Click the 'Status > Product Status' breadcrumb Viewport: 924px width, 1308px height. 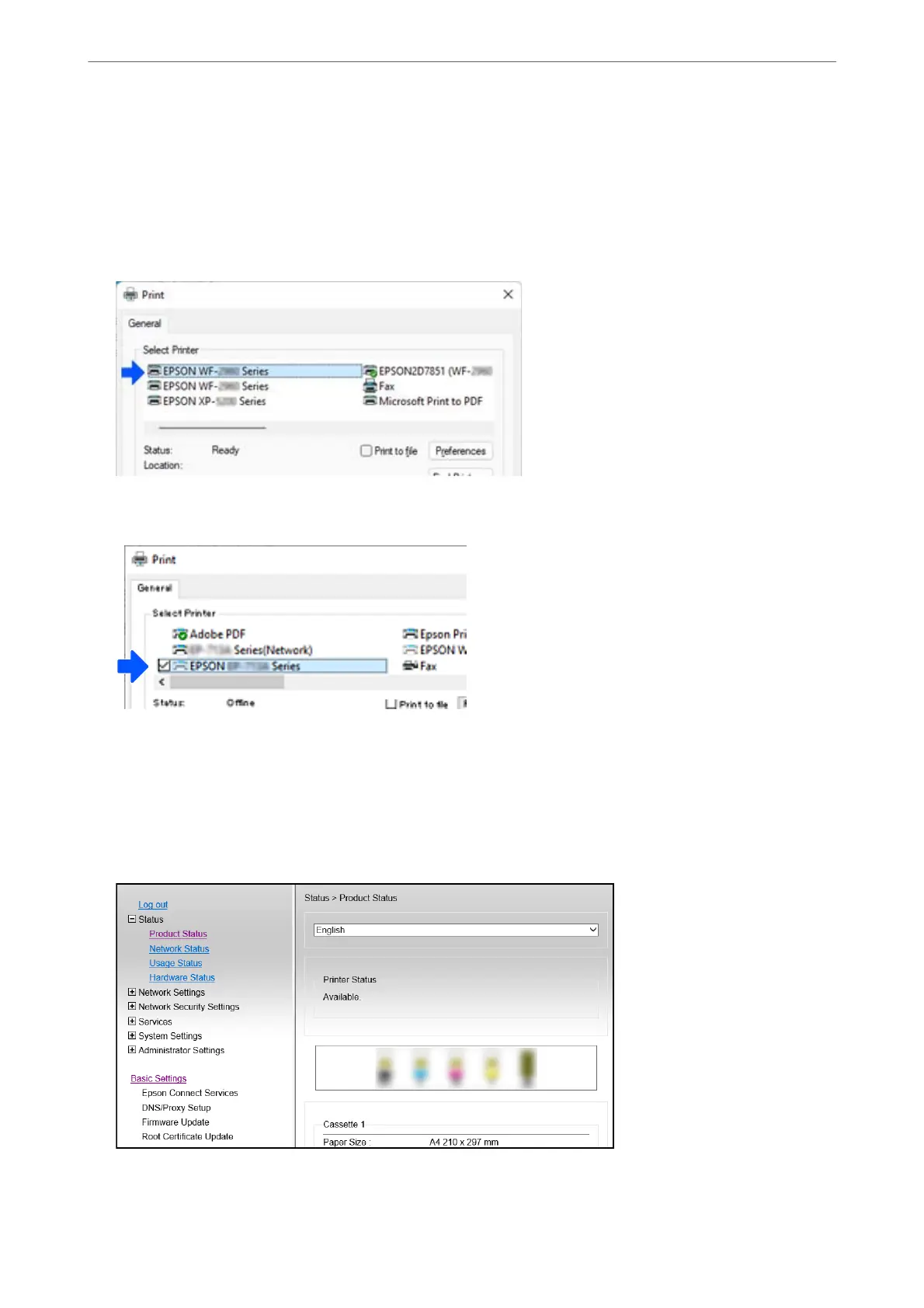(351, 898)
